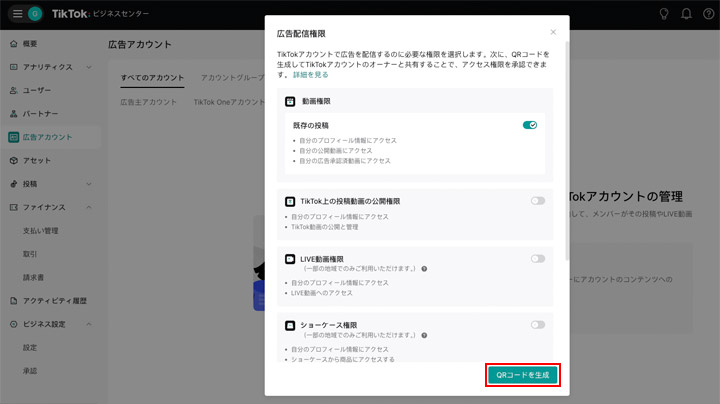Click the ビジネス設定 gear icon
Screen dimensions: 720x404
[13, 324]
